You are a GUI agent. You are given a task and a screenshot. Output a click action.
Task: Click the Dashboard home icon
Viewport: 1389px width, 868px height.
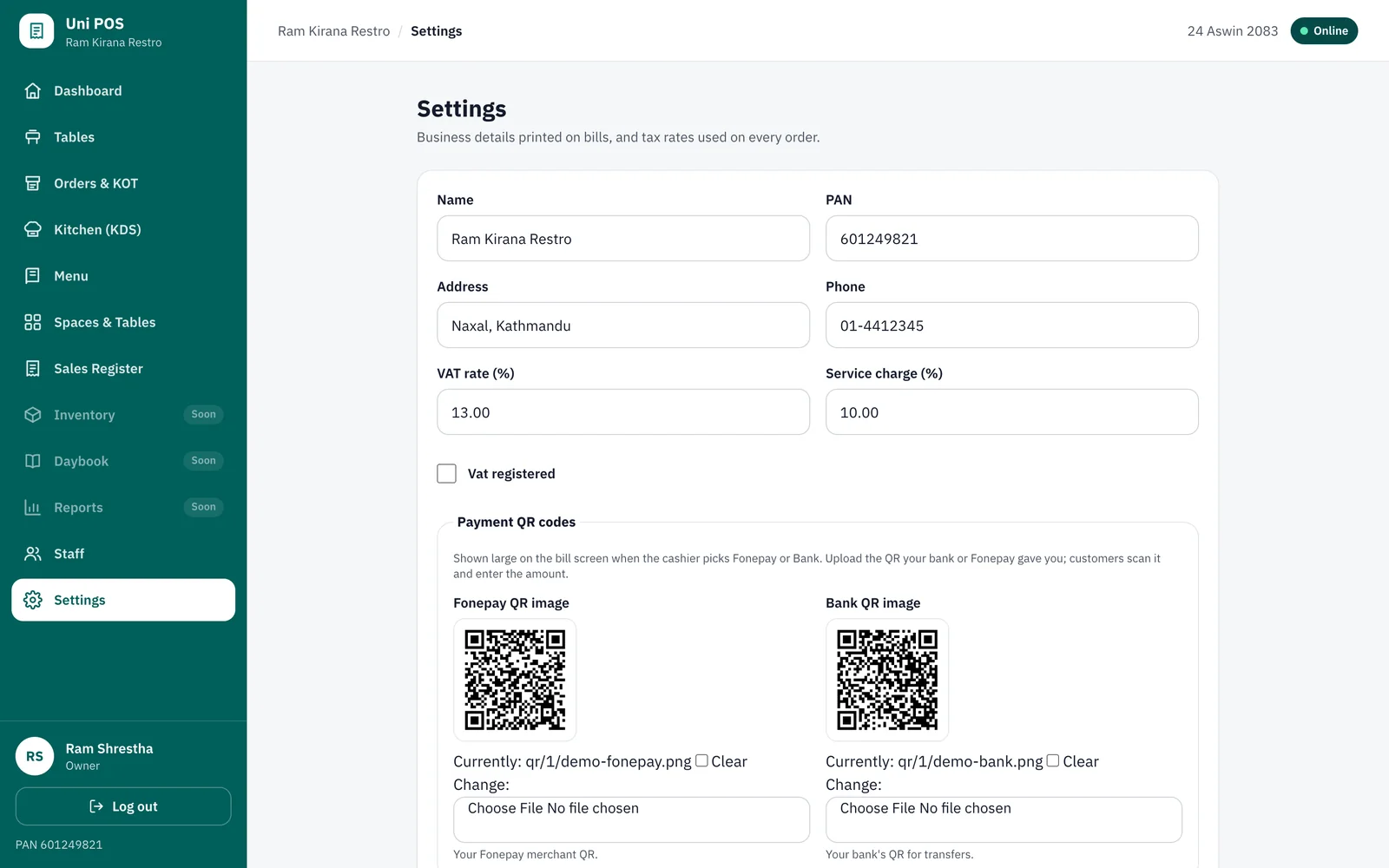point(33,91)
